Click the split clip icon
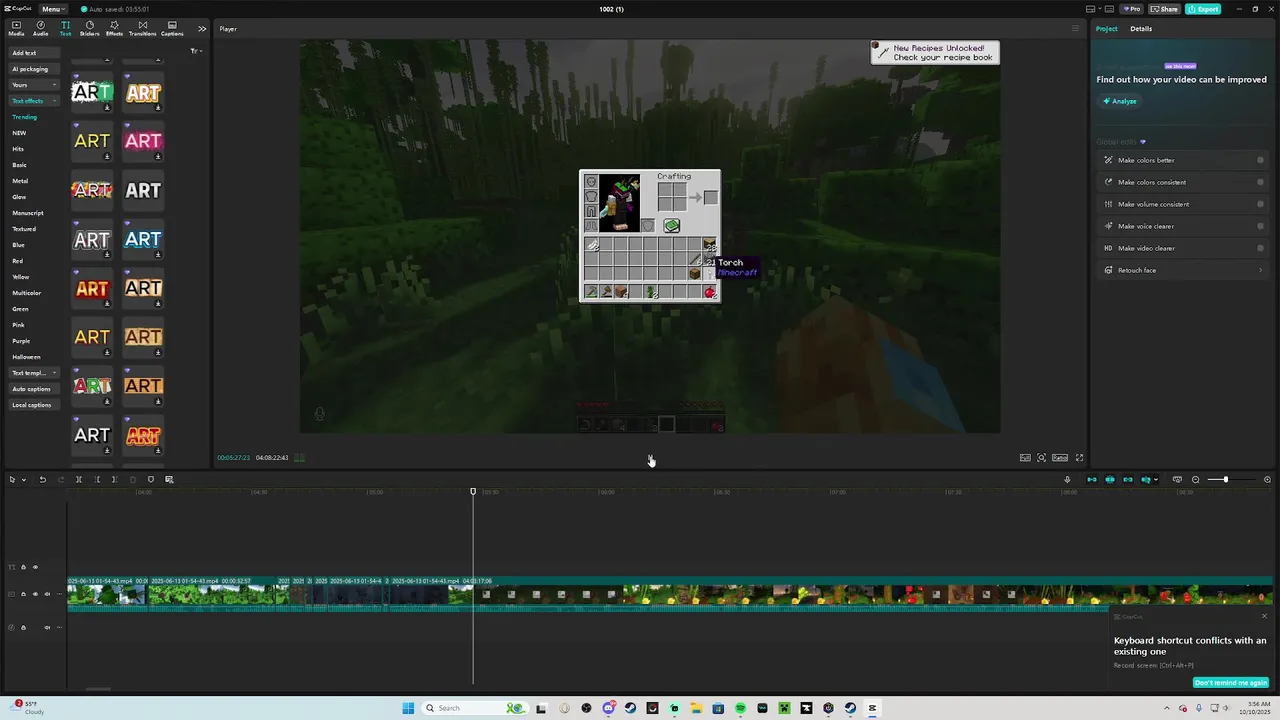This screenshot has height=720, width=1280. click(78, 480)
